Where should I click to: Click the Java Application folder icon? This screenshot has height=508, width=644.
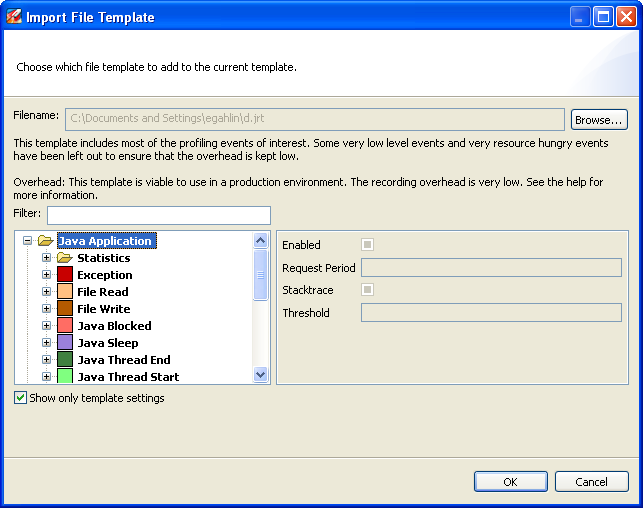[46, 241]
